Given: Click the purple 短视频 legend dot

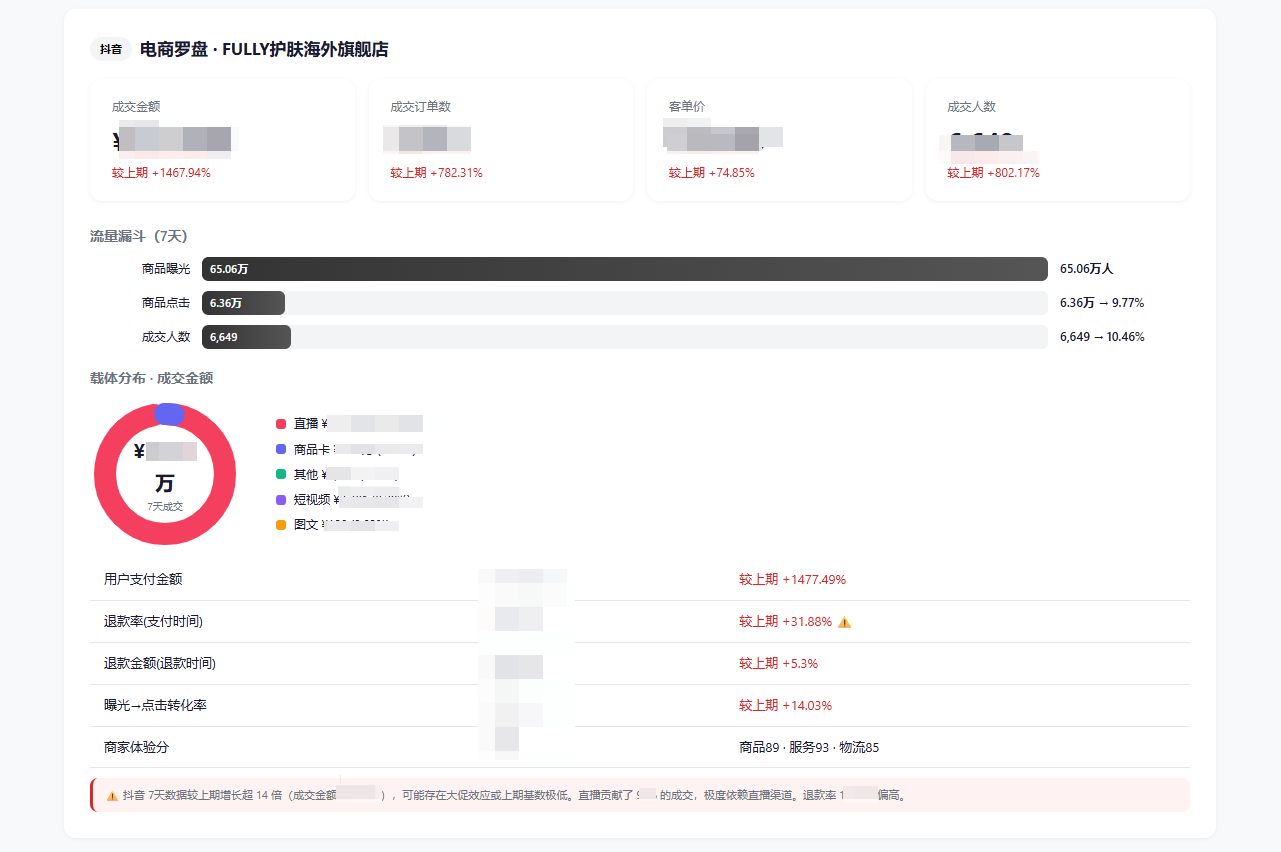Looking at the screenshot, I should [281, 500].
